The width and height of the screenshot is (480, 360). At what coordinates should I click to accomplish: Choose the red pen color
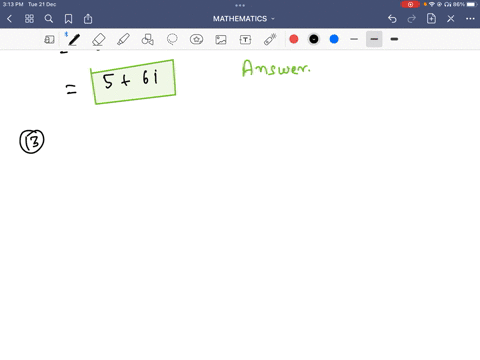[x=294, y=39]
